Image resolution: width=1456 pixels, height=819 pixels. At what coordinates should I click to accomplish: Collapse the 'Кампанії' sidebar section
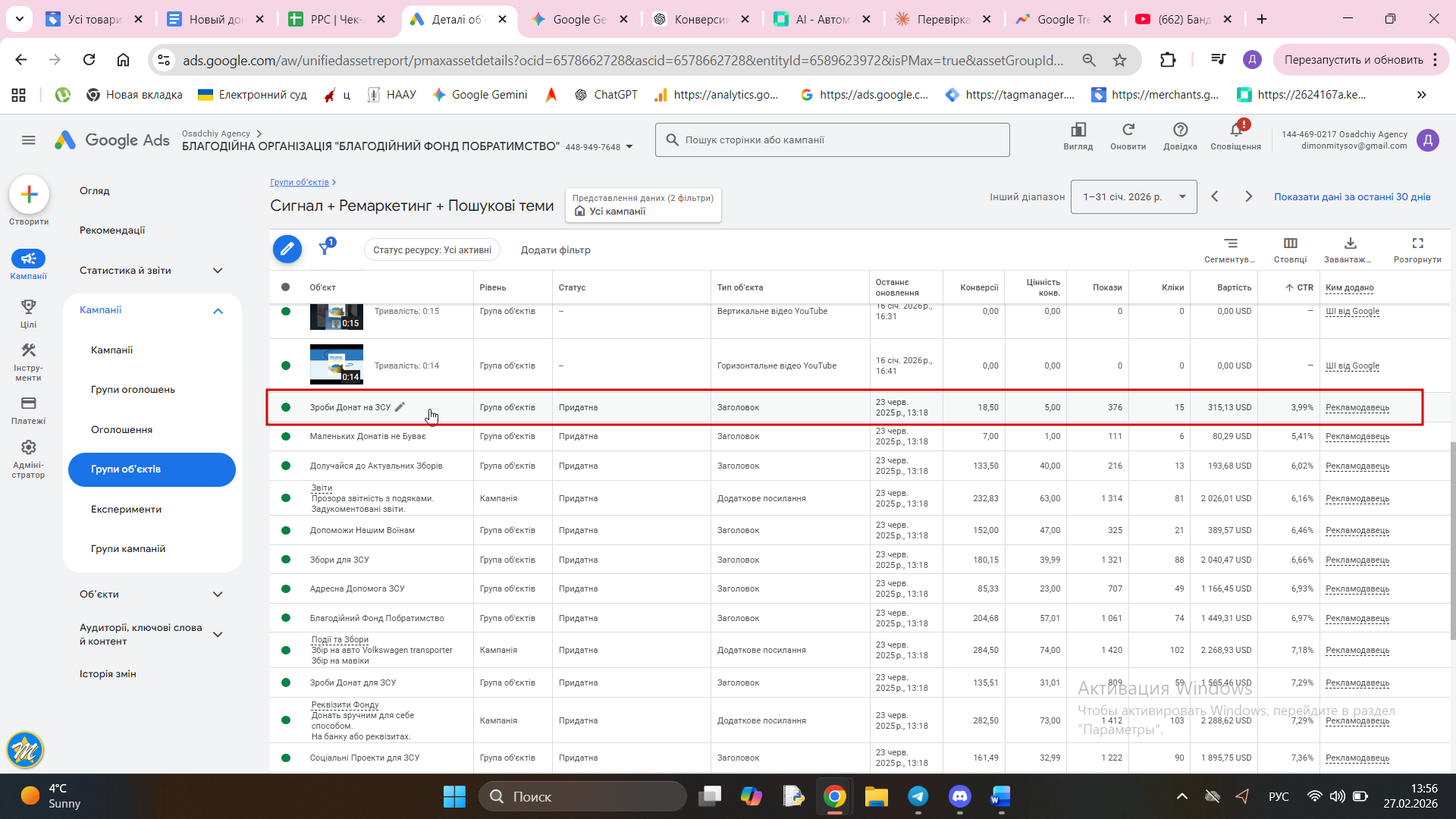click(218, 310)
